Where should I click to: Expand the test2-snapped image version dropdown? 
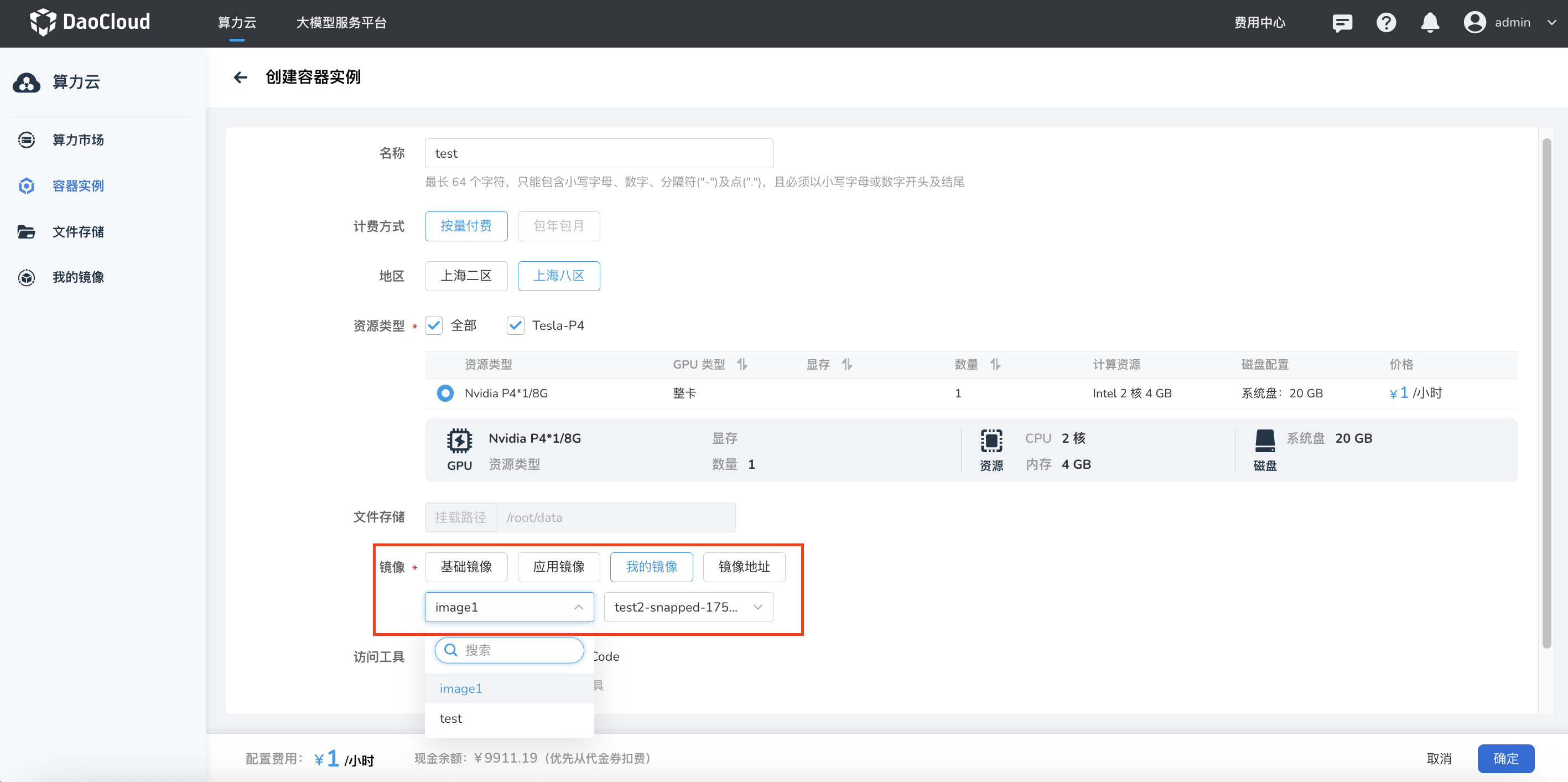pyautogui.click(x=688, y=607)
